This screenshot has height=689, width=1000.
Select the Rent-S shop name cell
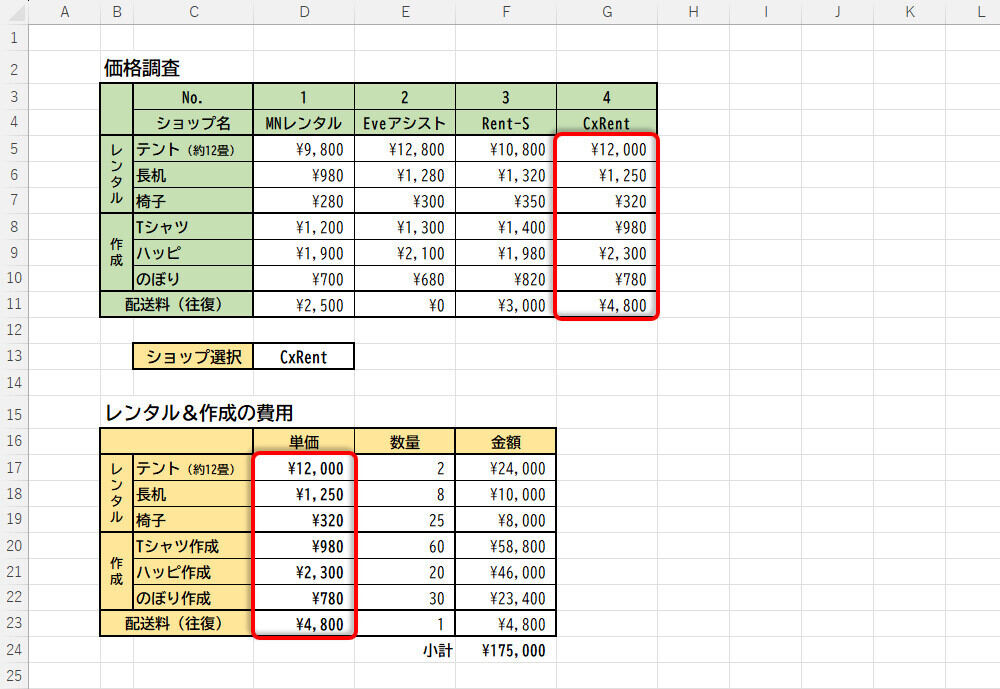coord(506,122)
